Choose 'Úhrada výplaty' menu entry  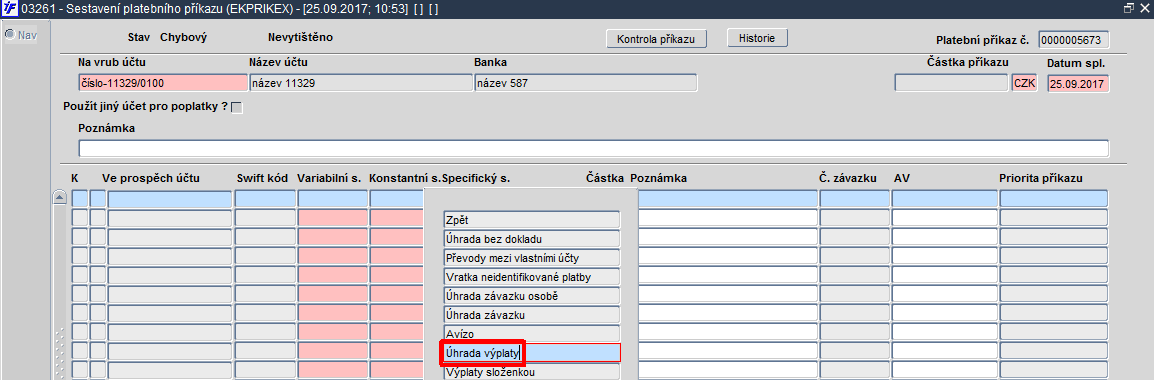pyautogui.click(x=531, y=353)
